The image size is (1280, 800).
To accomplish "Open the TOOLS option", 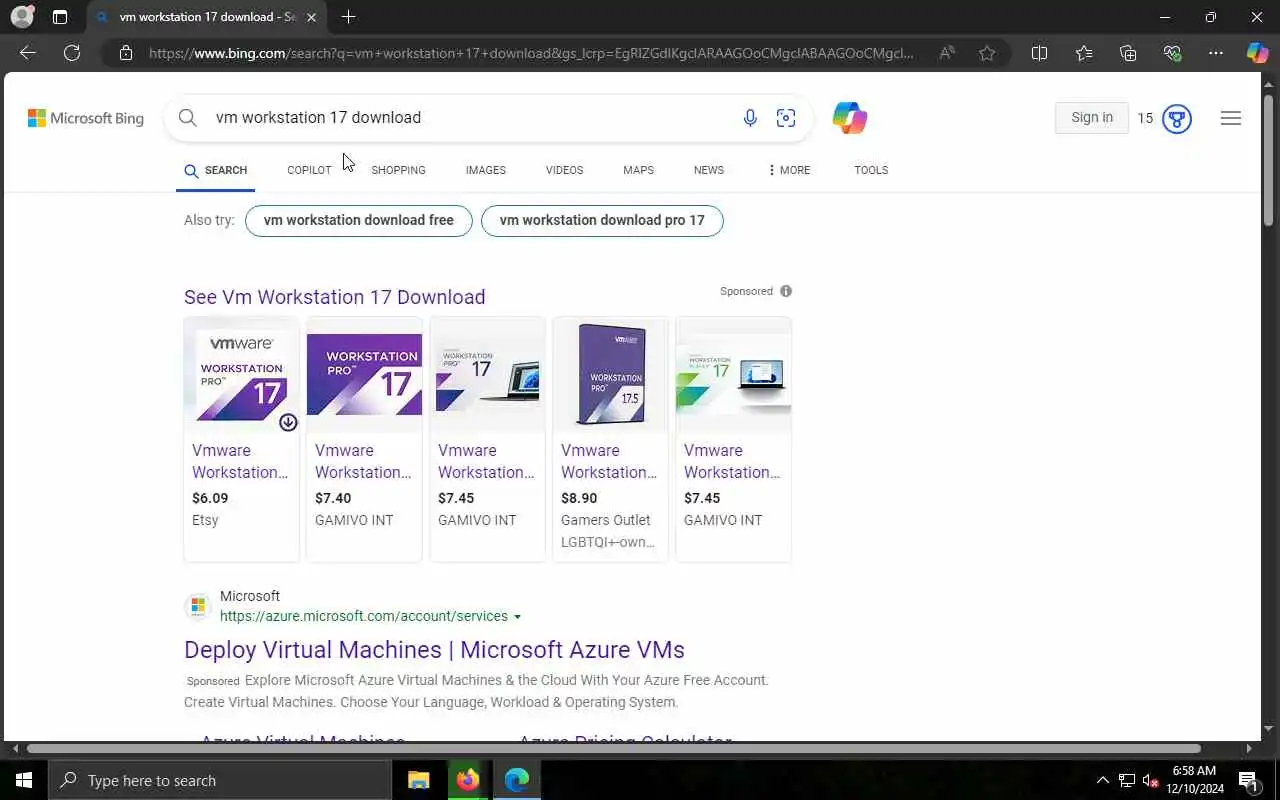I will tap(871, 170).
